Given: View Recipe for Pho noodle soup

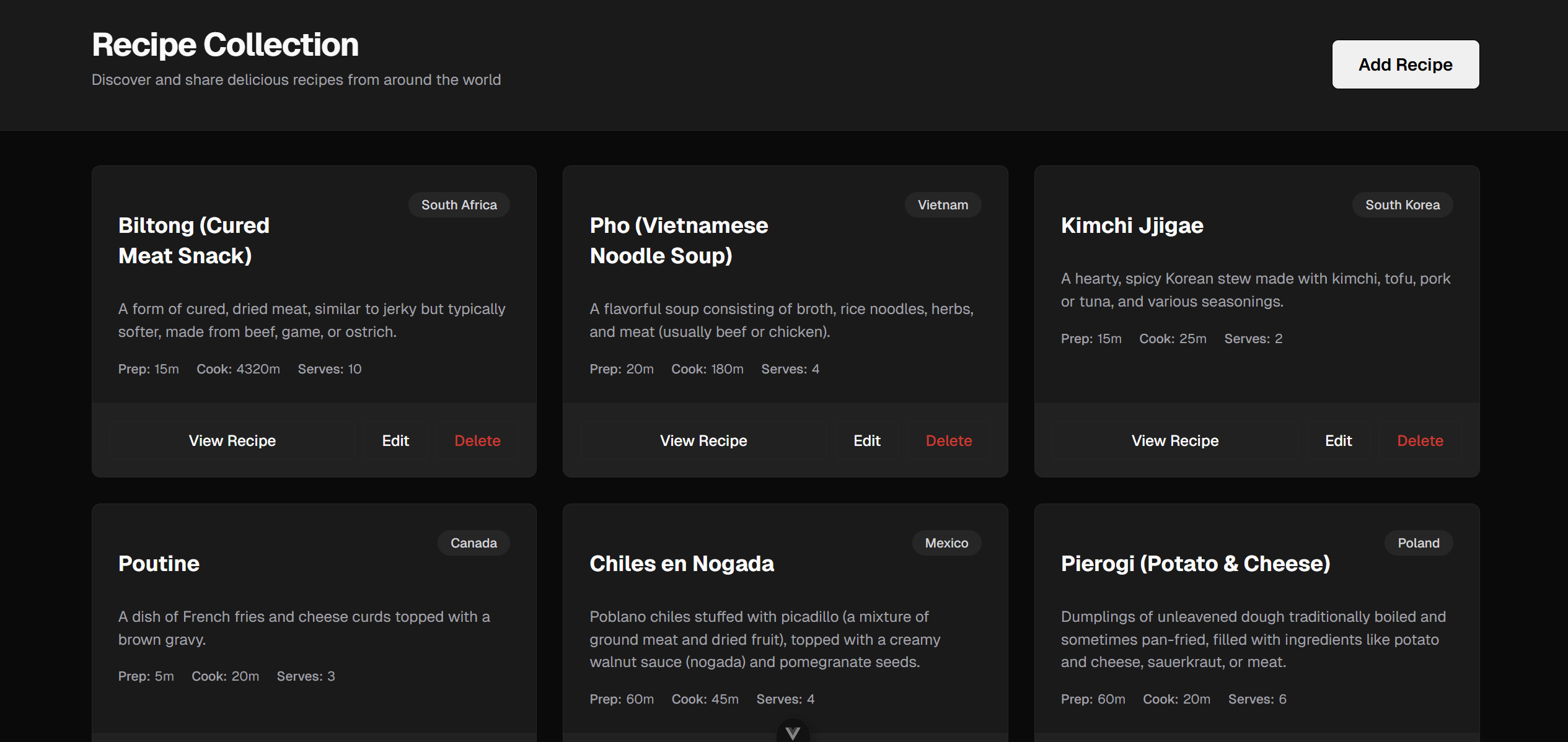Looking at the screenshot, I should tap(703, 440).
